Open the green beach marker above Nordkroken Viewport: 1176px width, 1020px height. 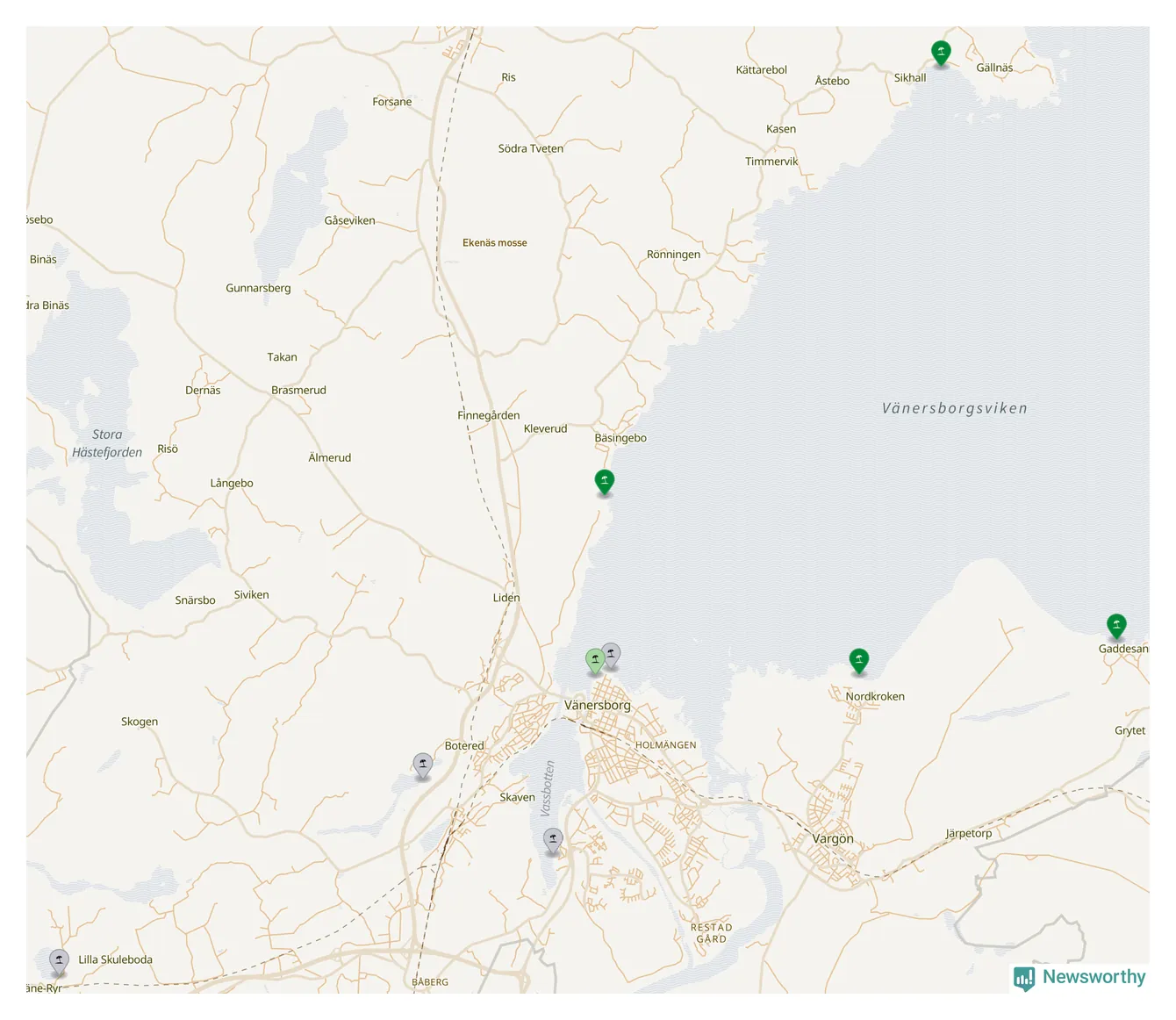(x=859, y=660)
